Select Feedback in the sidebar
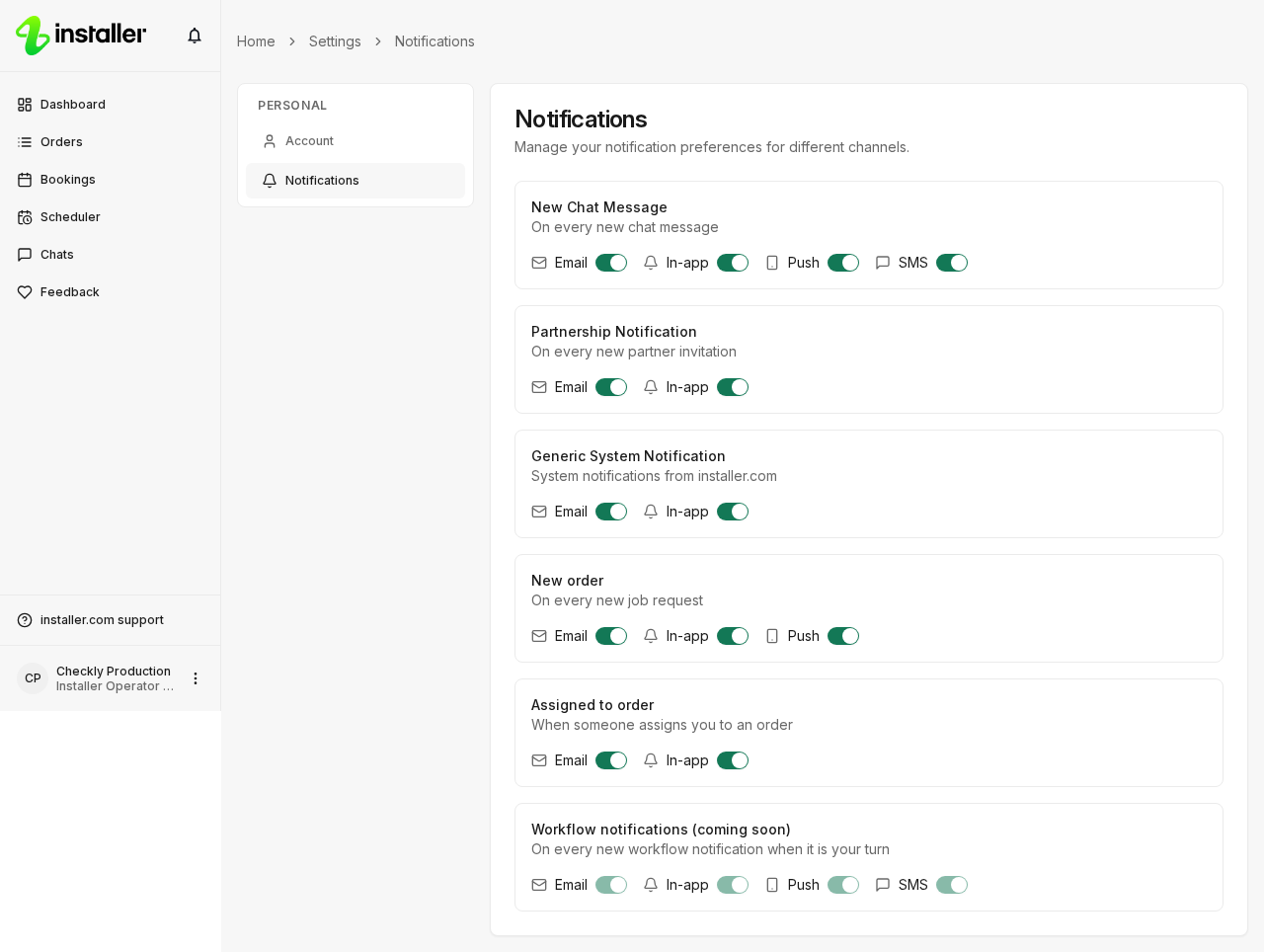The height and width of the screenshot is (952, 1264). [110, 292]
